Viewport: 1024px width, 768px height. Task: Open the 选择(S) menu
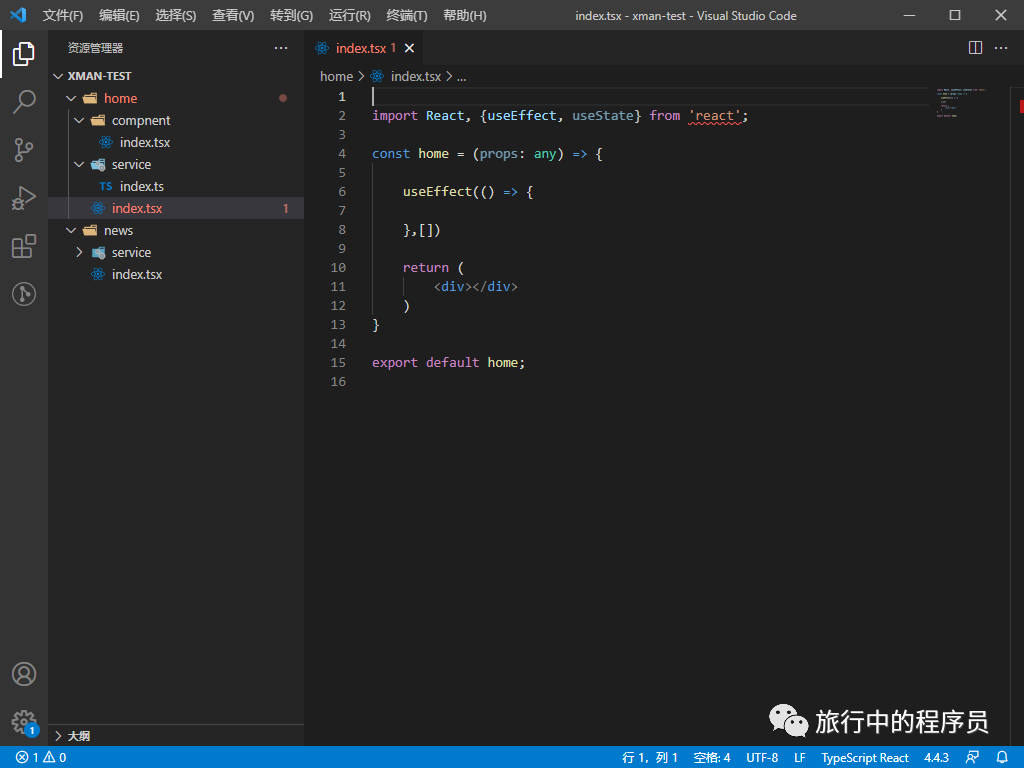(x=176, y=16)
